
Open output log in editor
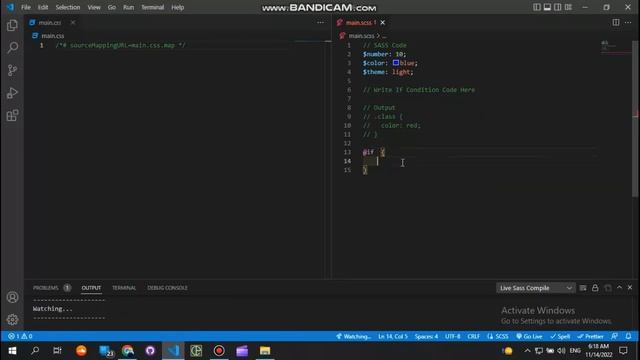pyautogui.click(x=608, y=288)
